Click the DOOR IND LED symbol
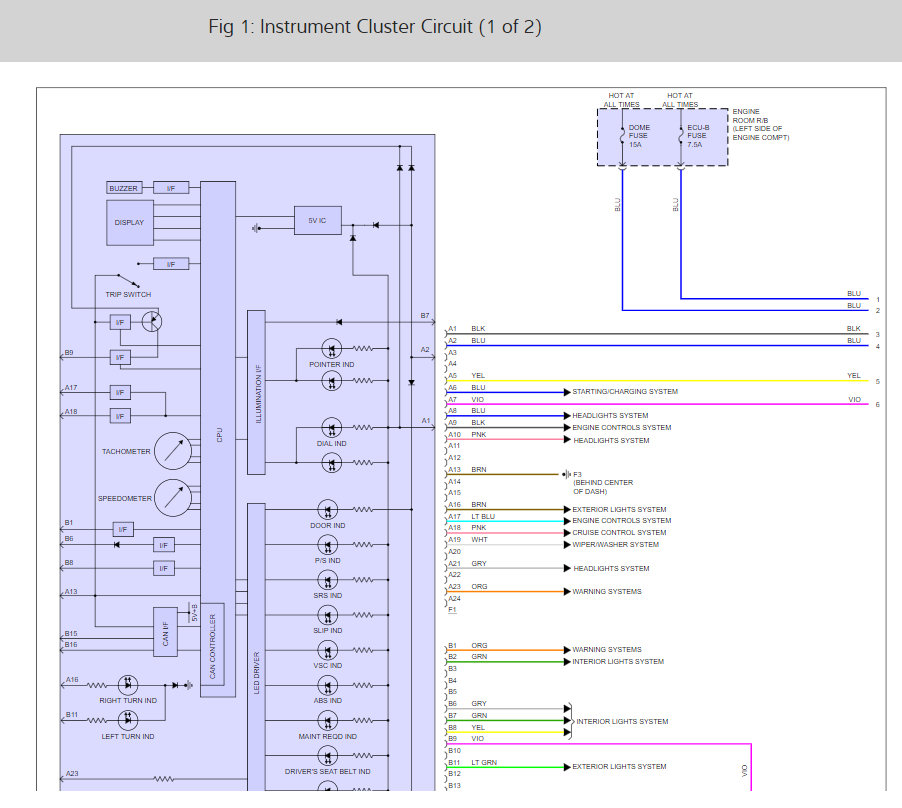The image size is (902, 808). 328,510
